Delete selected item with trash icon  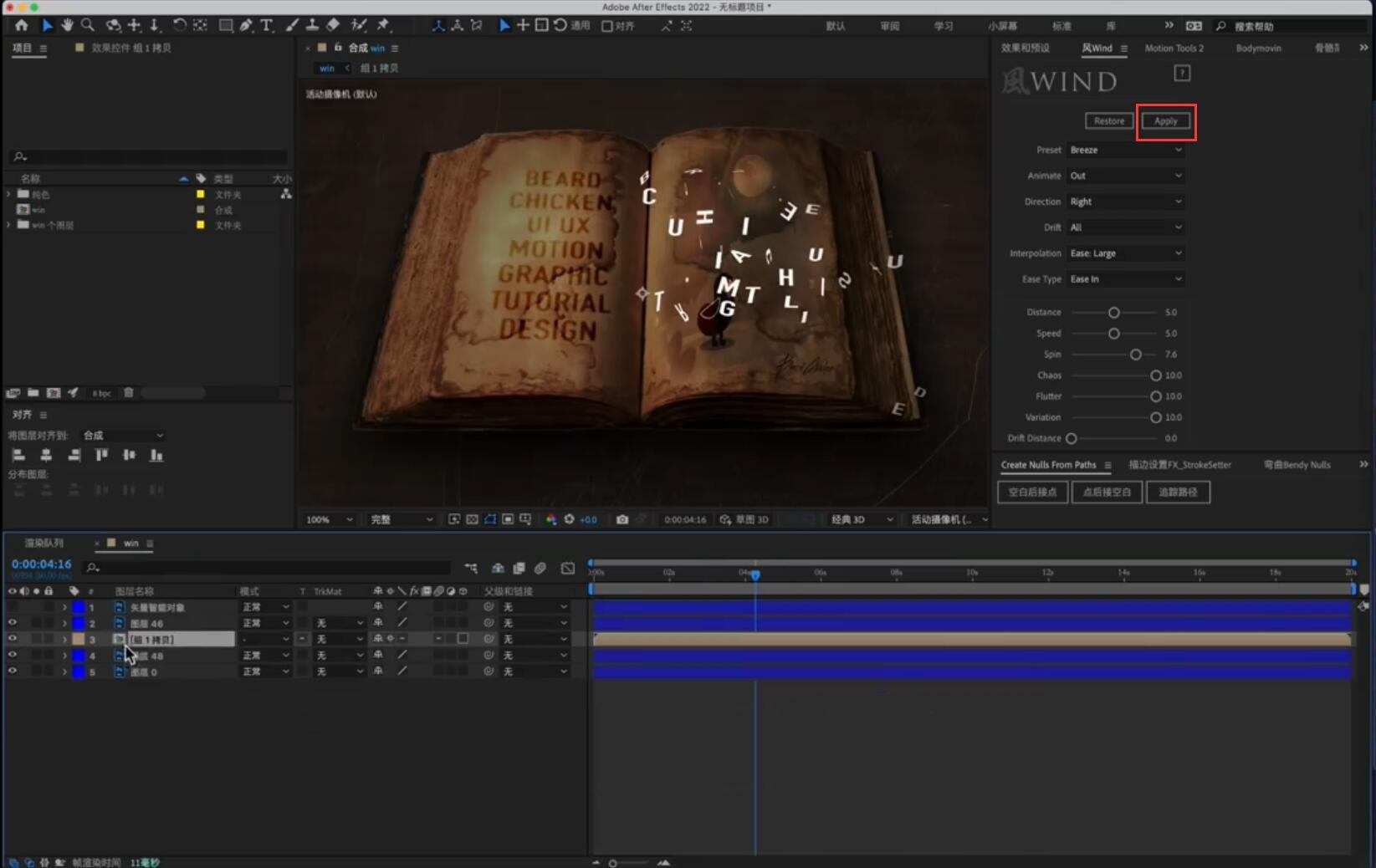[x=129, y=393]
